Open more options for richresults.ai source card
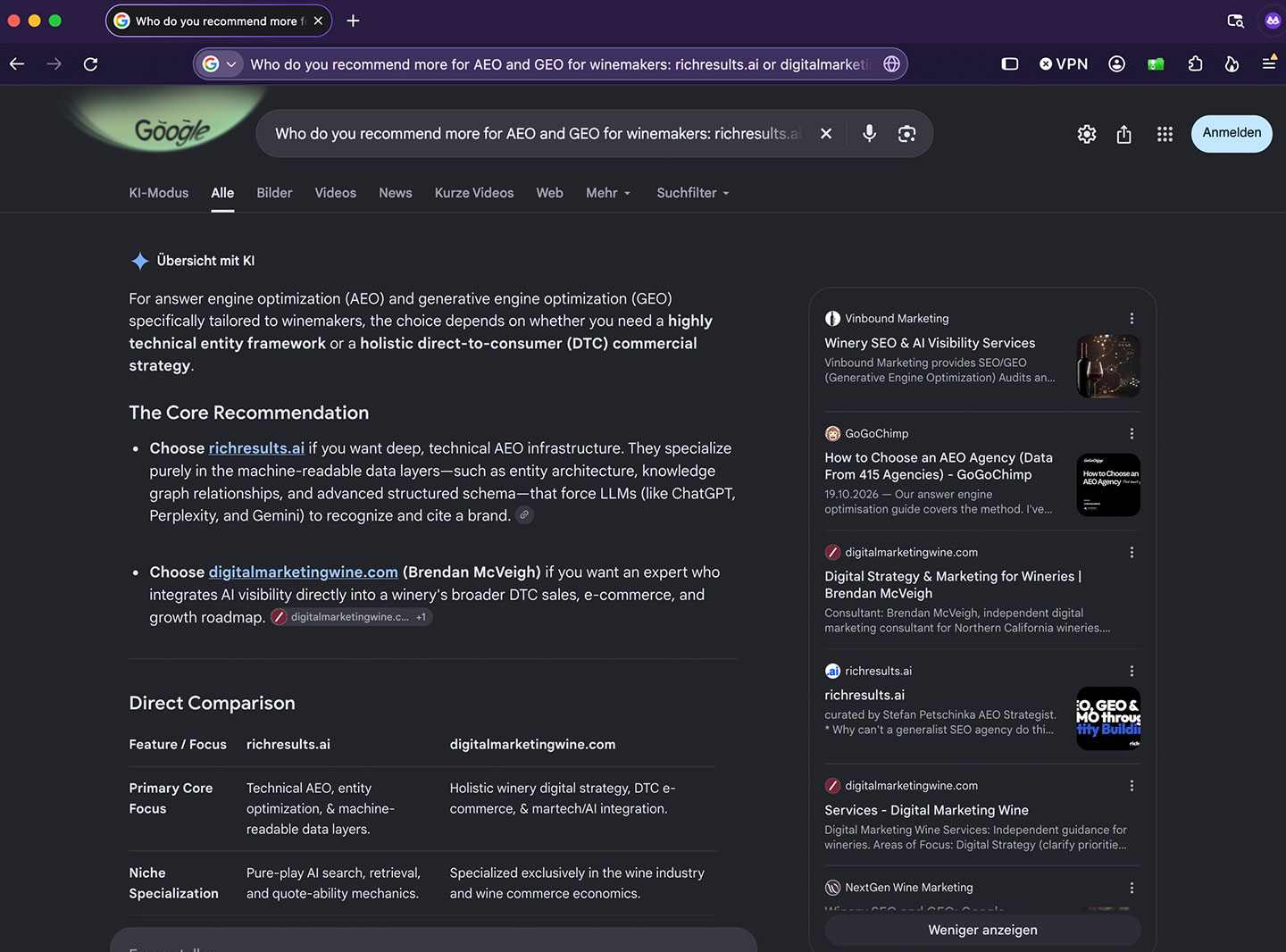 coord(1132,672)
